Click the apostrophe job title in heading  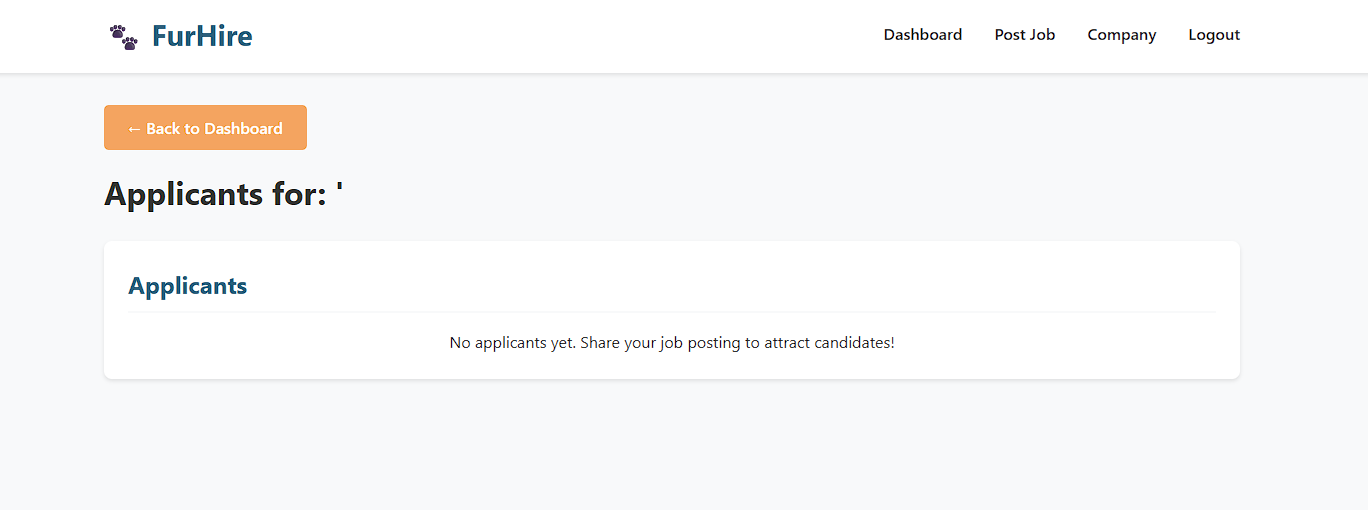pos(340,190)
